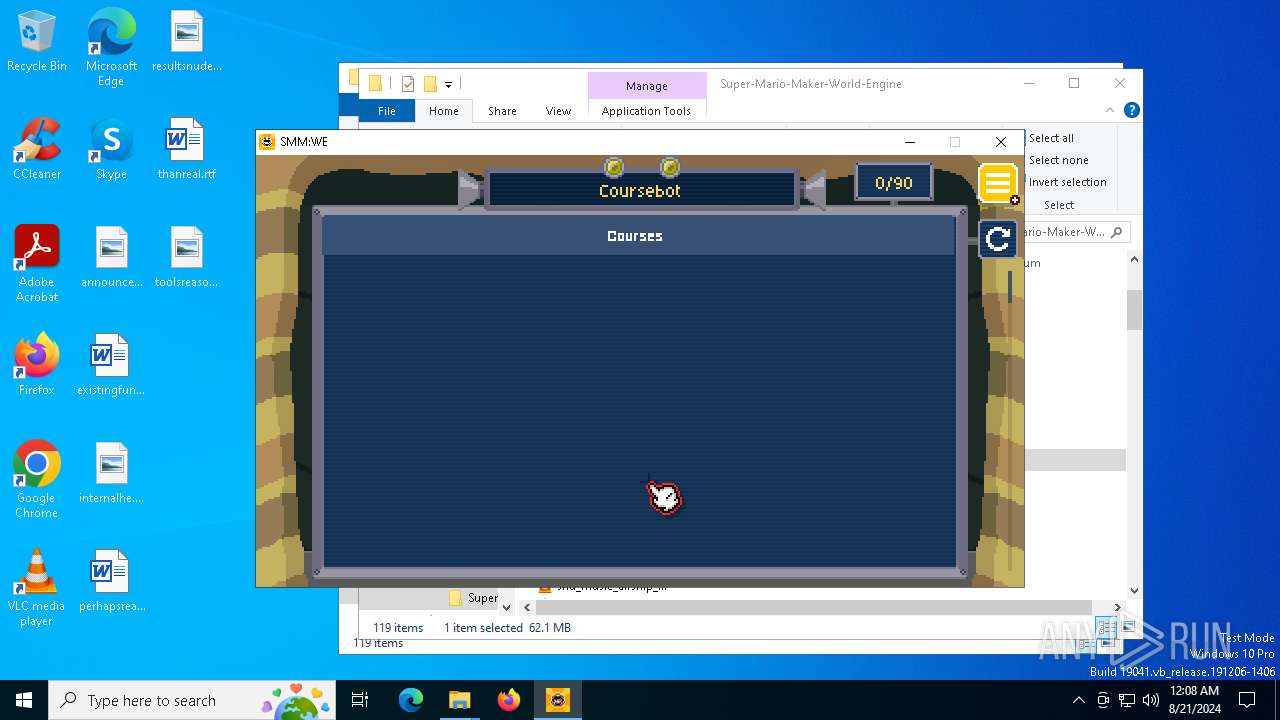This screenshot has width=1280, height=720.
Task: Open the yellow menu icon in SMM:WE
Action: pos(997,184)
